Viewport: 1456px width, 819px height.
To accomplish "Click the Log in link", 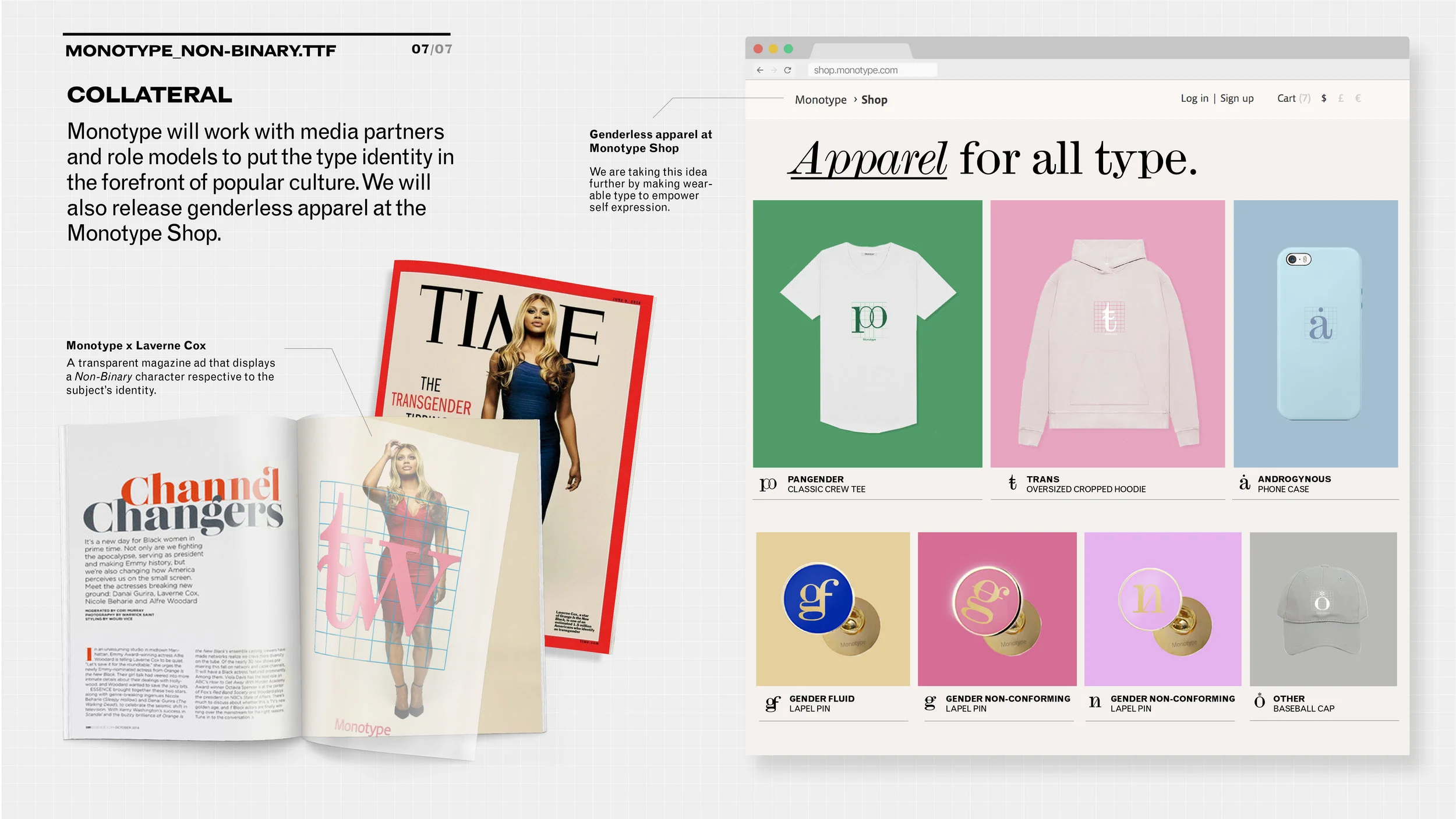I will (1195, 98).
